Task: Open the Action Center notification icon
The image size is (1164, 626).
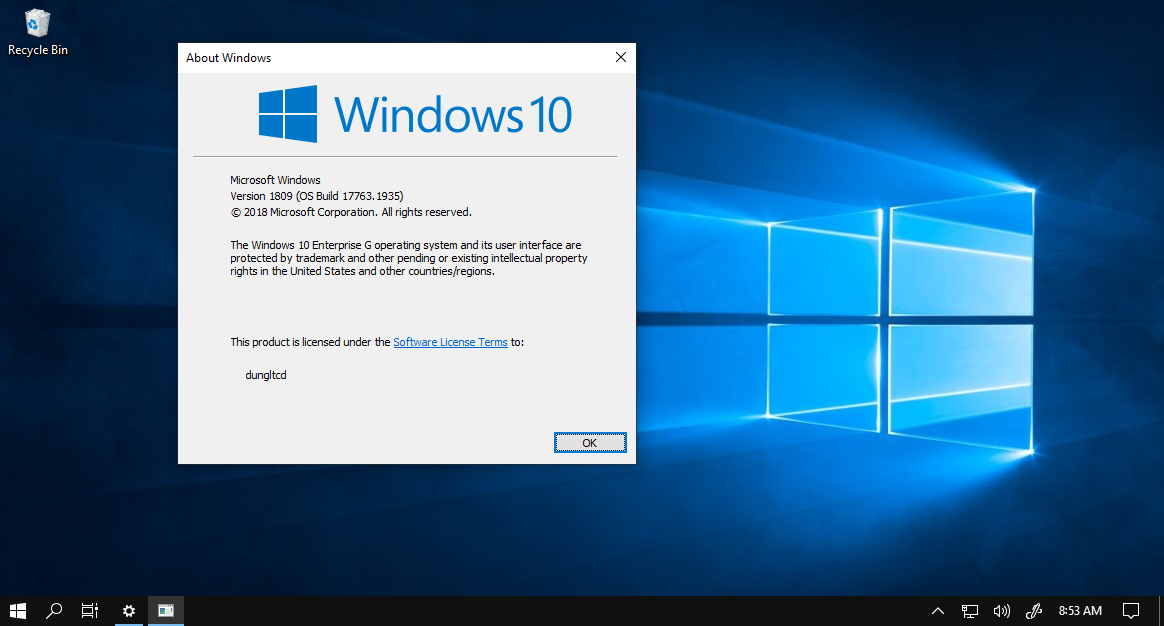Action: point(1131,611)
